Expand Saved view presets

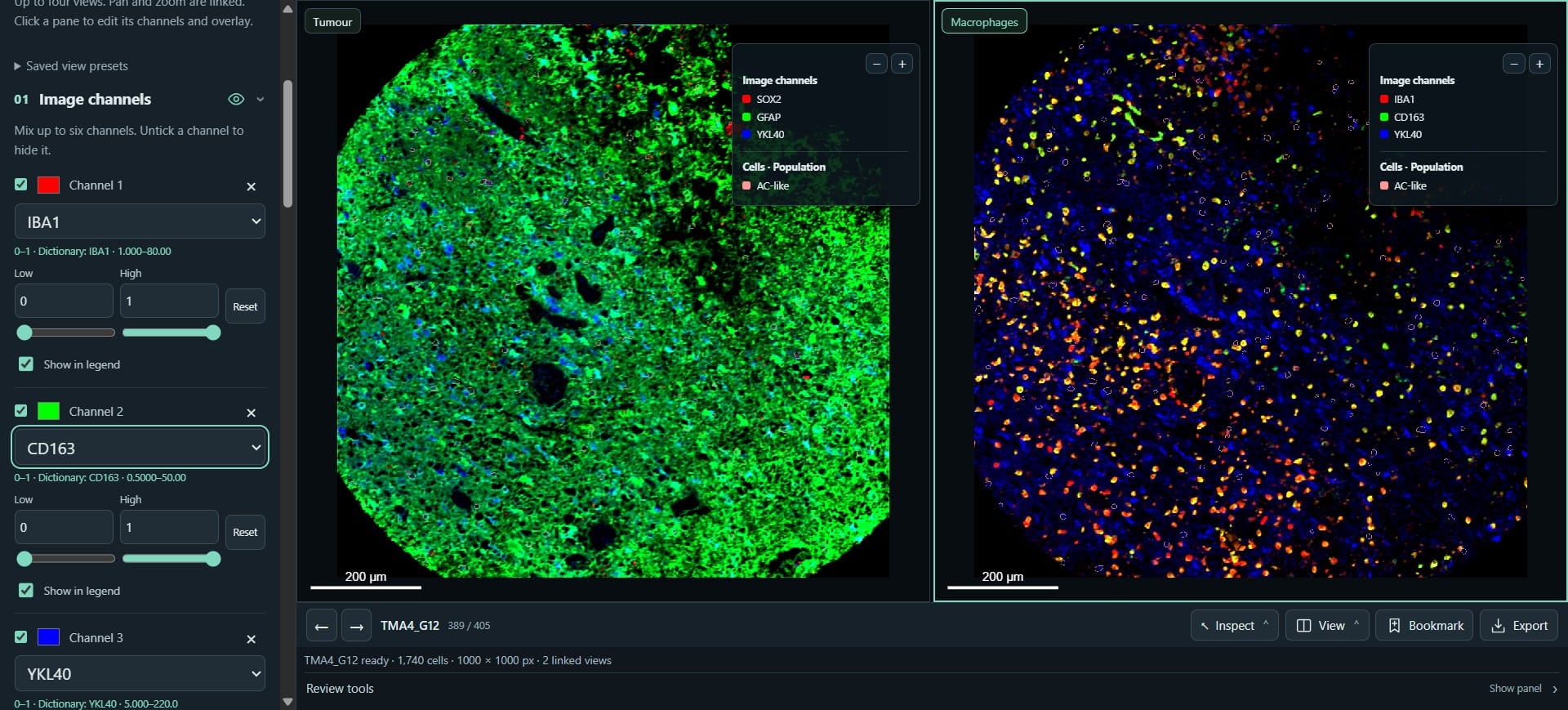click(71, 66)
